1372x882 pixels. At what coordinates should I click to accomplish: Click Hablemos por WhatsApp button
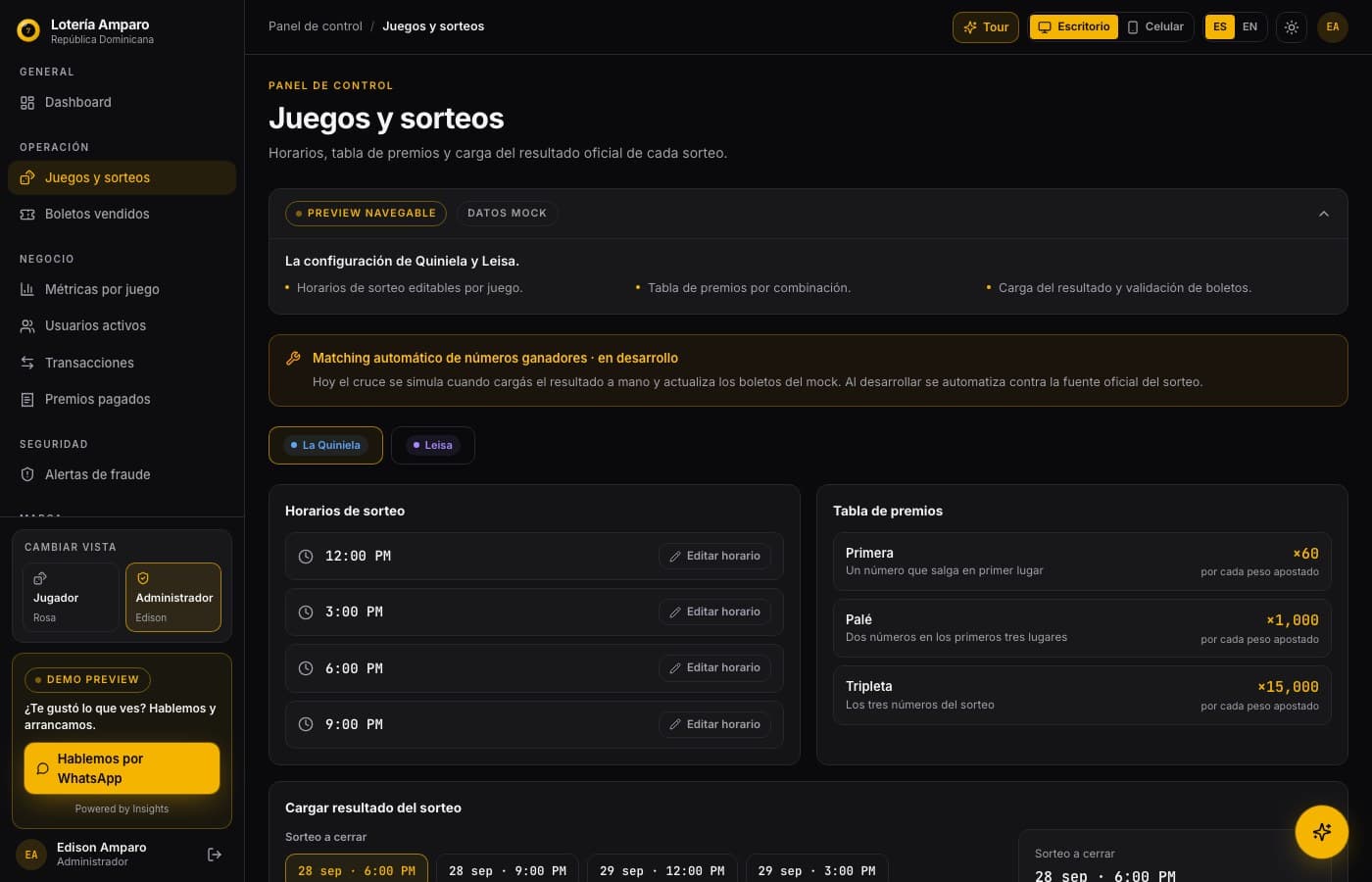tap(122, 768)
